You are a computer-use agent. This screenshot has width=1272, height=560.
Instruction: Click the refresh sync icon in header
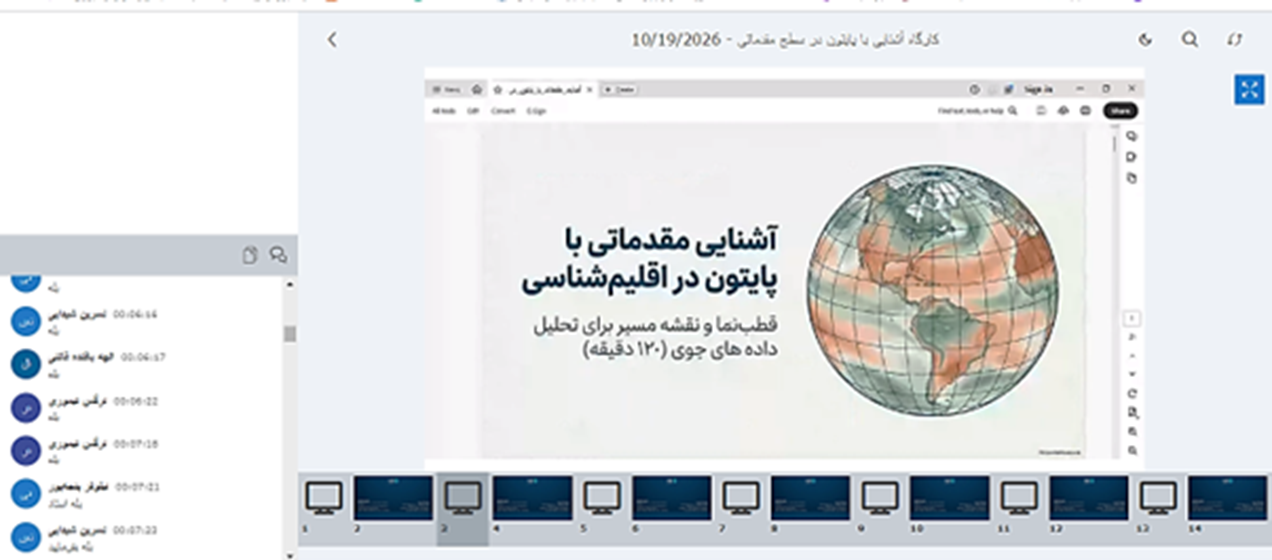[x=1235, y=40]
